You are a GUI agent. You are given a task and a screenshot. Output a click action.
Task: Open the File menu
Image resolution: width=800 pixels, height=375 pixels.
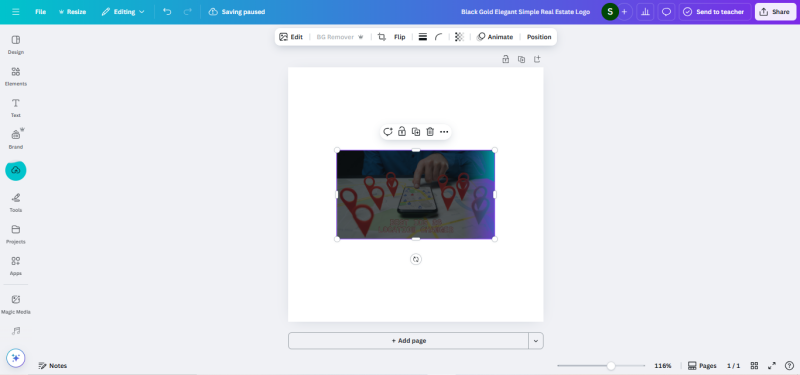pyautogui.click(x=40, y=12)
